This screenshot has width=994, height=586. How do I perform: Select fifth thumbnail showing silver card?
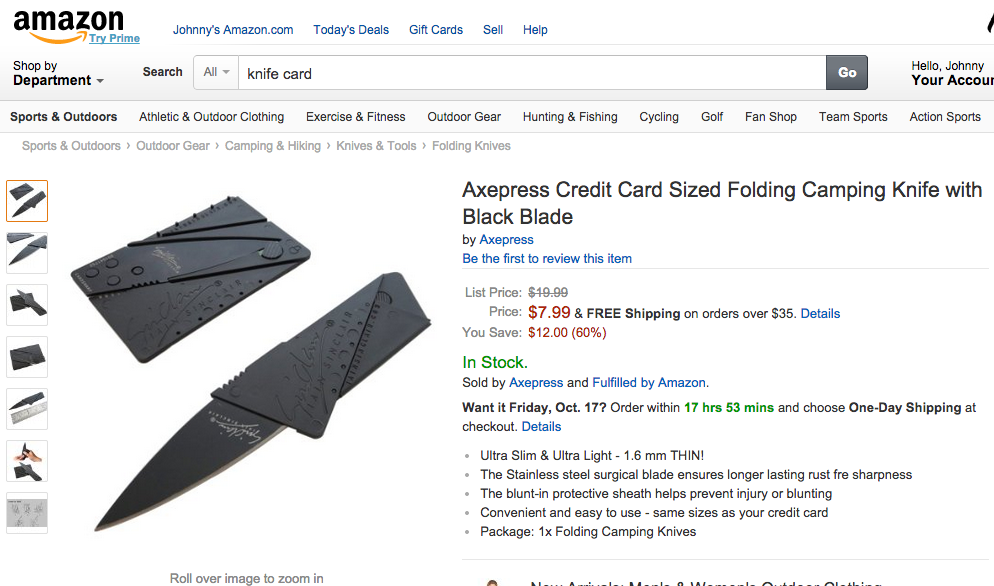[27, 409]
